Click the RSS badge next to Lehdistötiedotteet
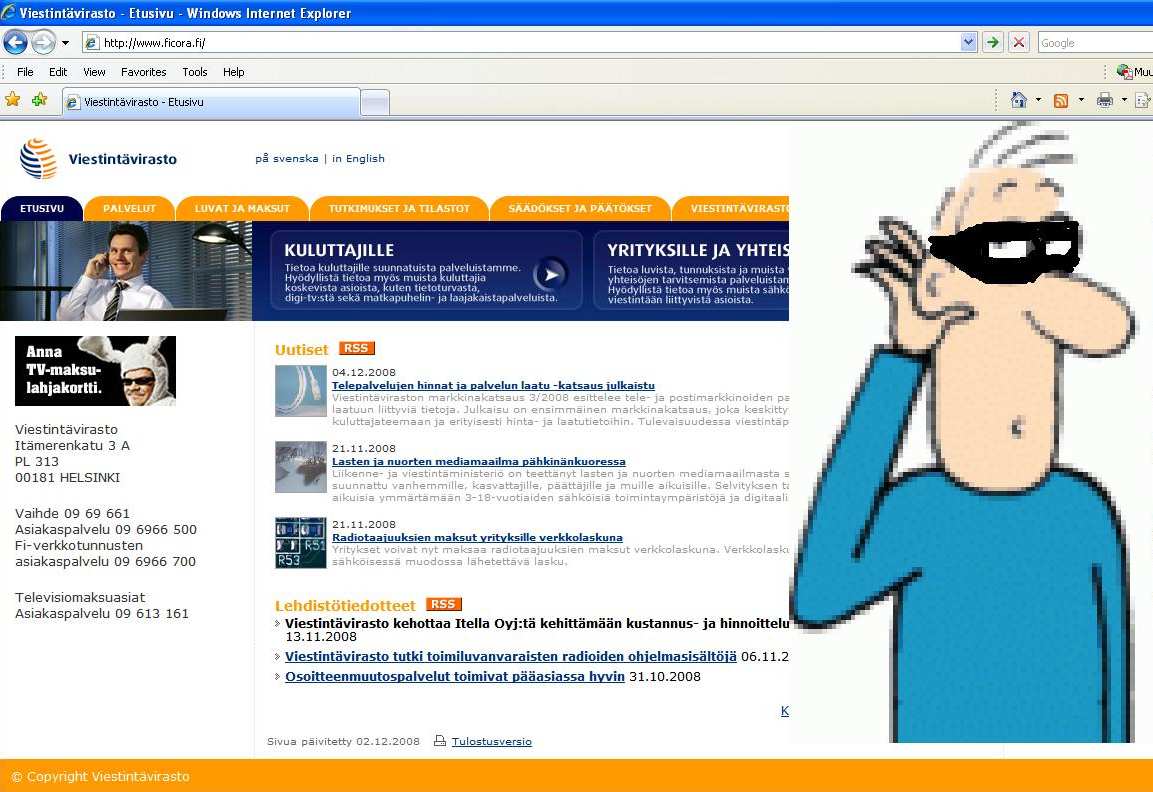The width and height of the screenshot is (1153, 792). [443, 604]
